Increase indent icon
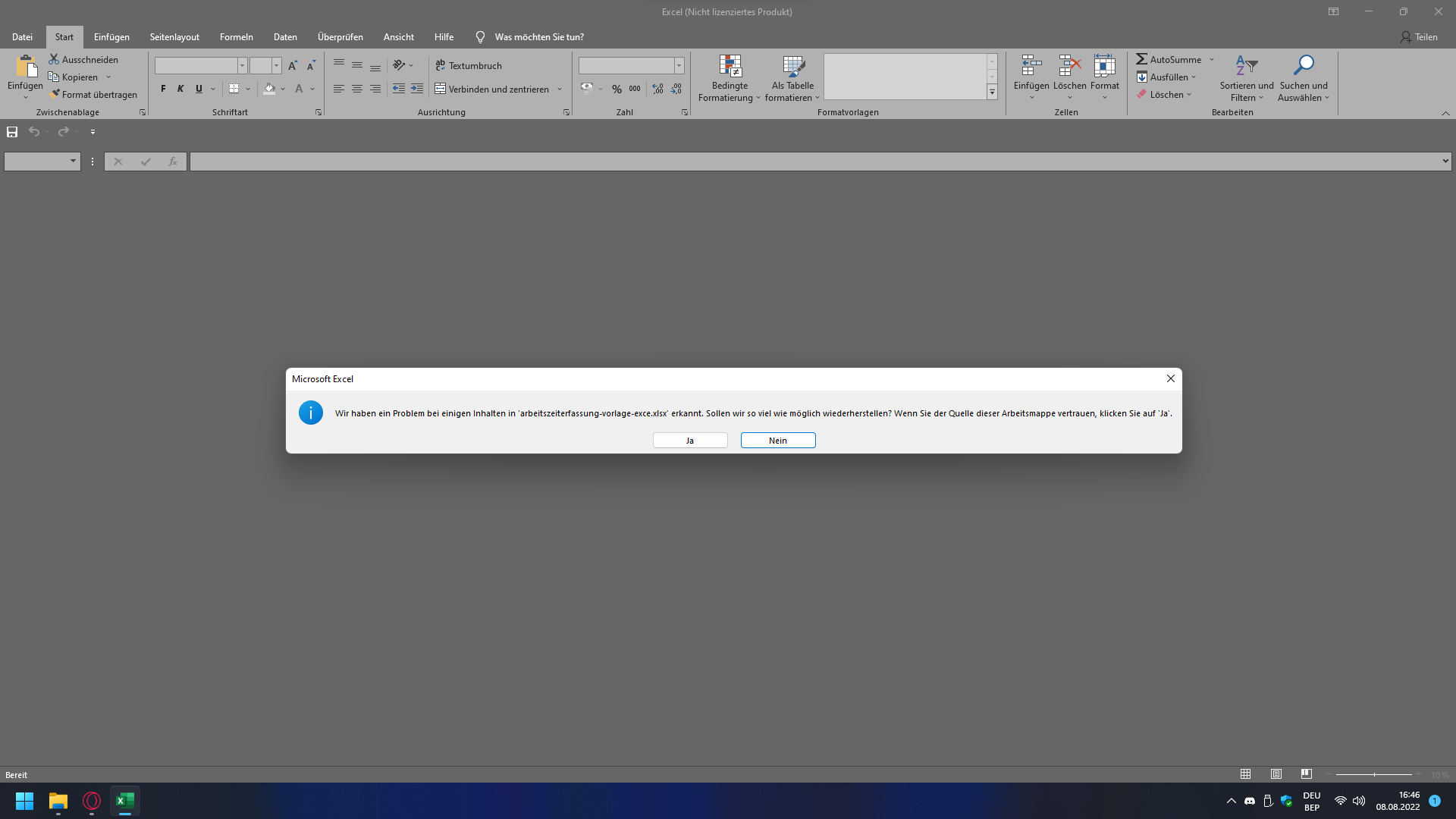This screenshot has height=819, width=1456. (x=417, y=89)
